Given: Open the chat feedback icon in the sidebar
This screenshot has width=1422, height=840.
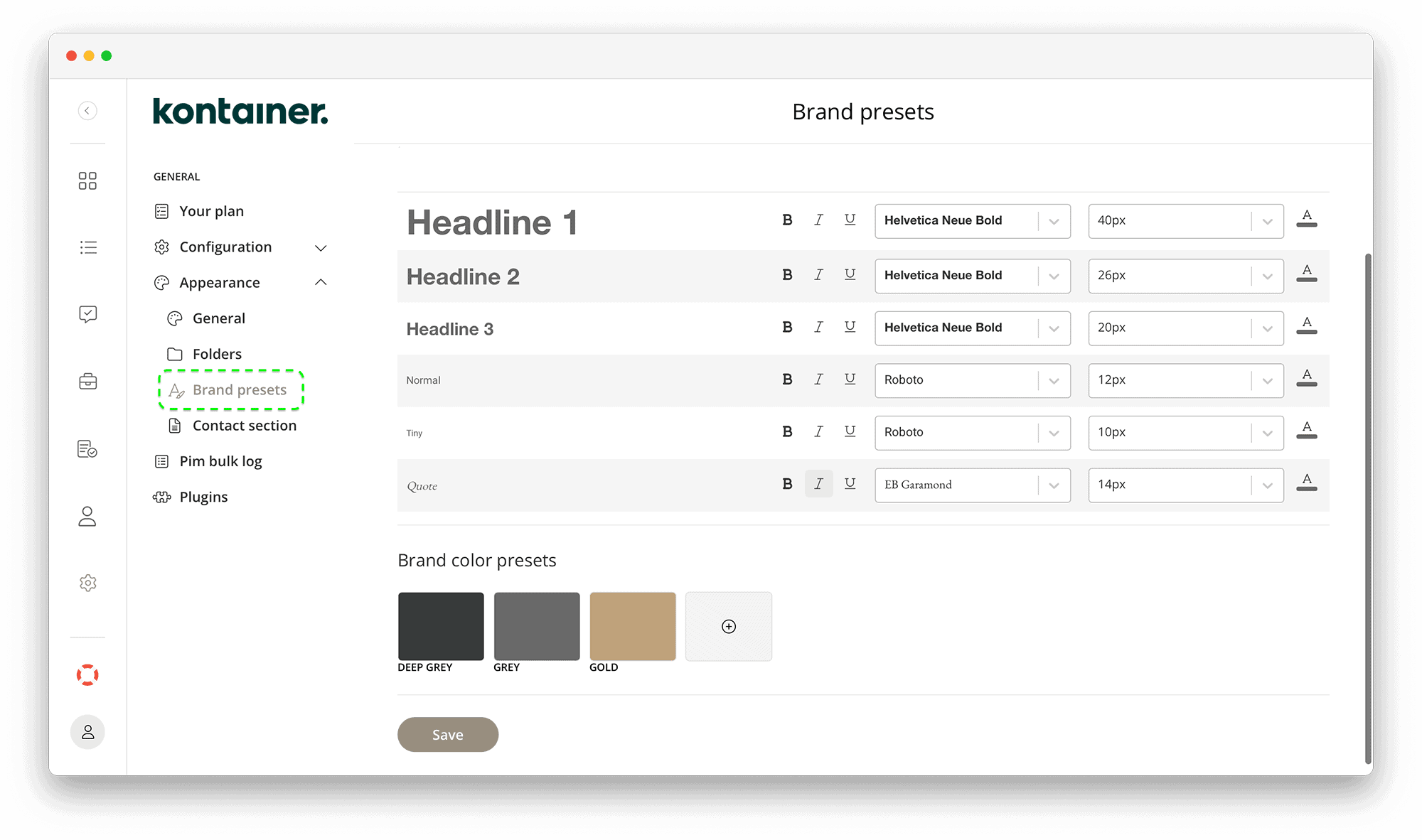Looking at the screenshot, I should (x=87, y=314).
